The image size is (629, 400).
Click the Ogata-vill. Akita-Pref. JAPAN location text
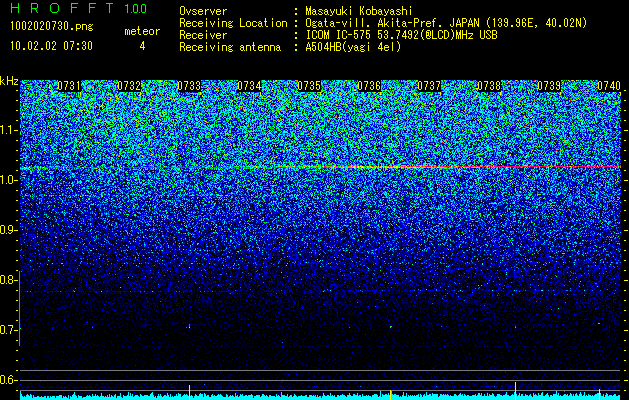(446, 23)
